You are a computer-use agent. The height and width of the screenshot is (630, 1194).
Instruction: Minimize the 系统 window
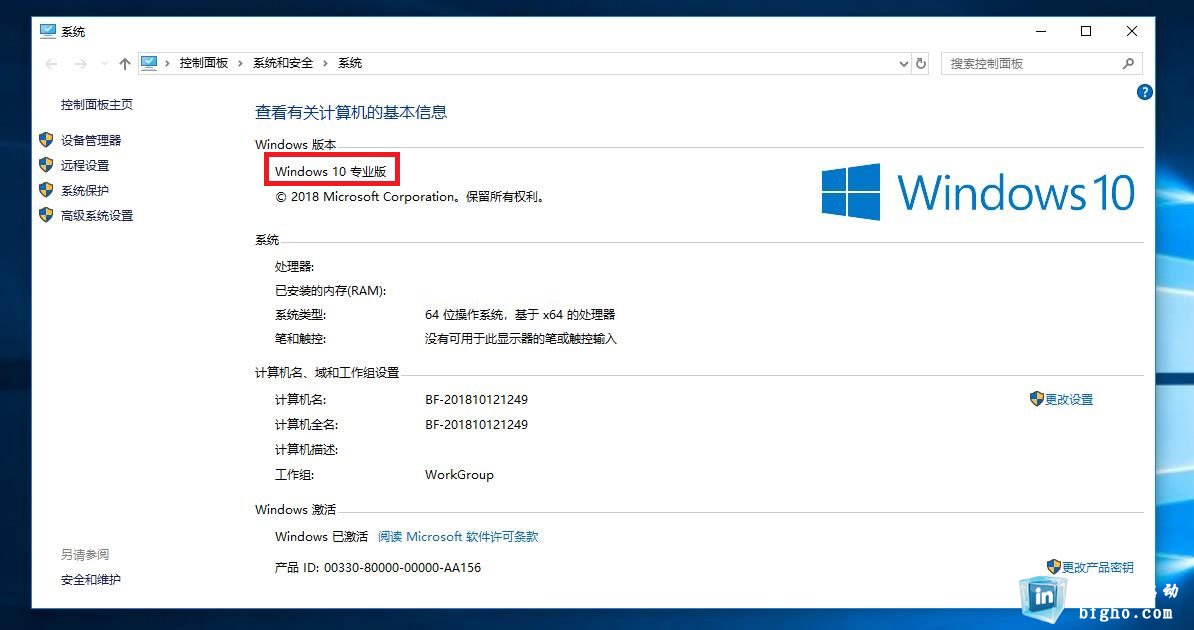click(1041, 31)
